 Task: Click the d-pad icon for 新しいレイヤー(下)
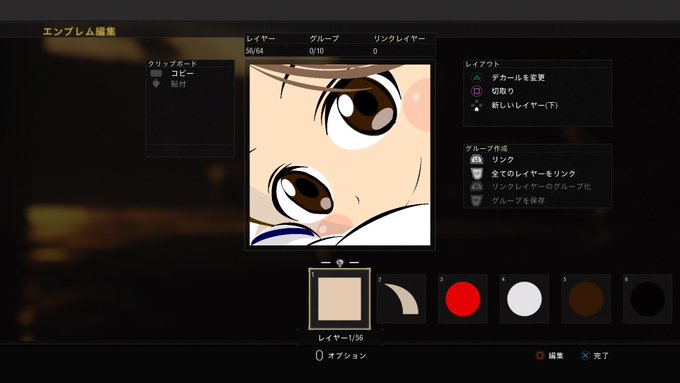476,105
